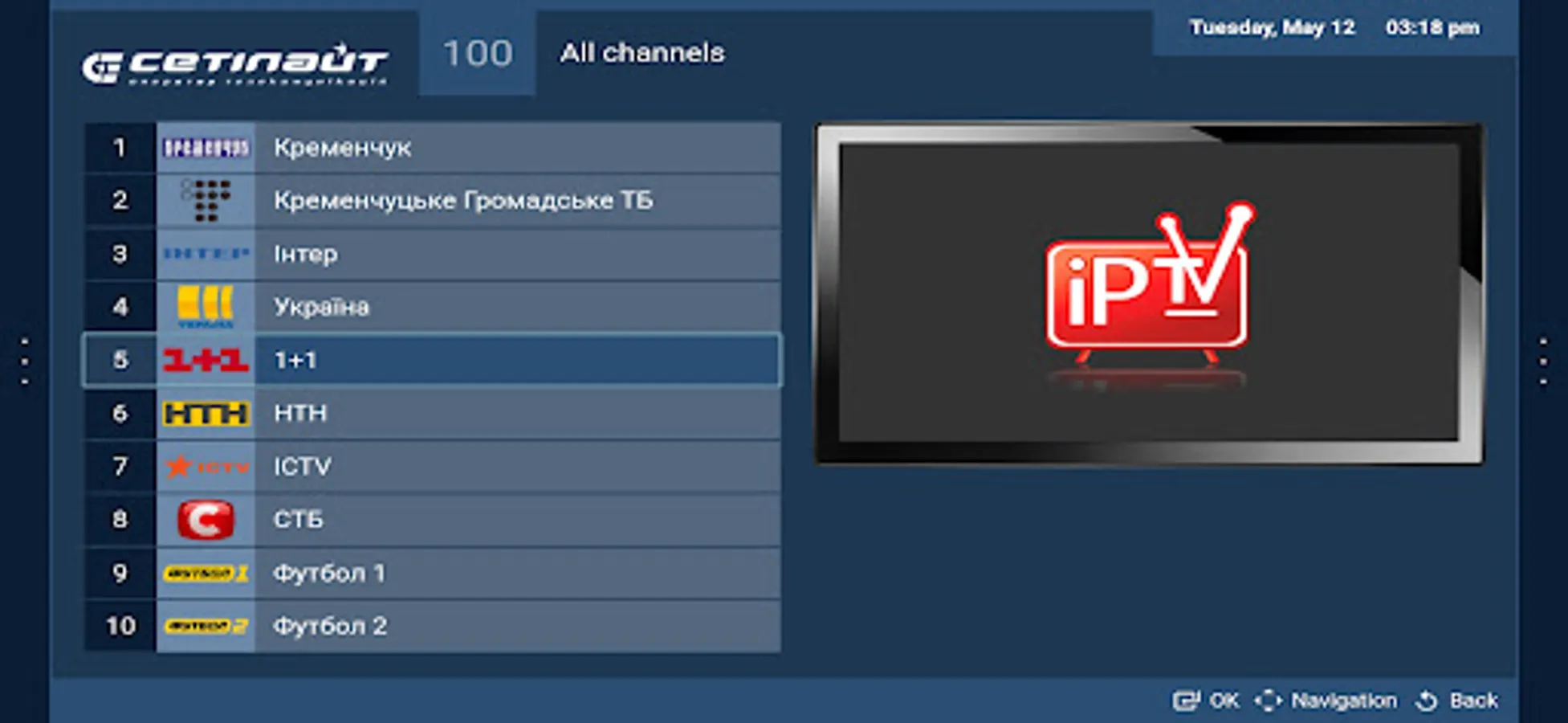The image size is (1568, 723).
Task: Click row number 9 of Футбол 1
Action: point(120,574)
